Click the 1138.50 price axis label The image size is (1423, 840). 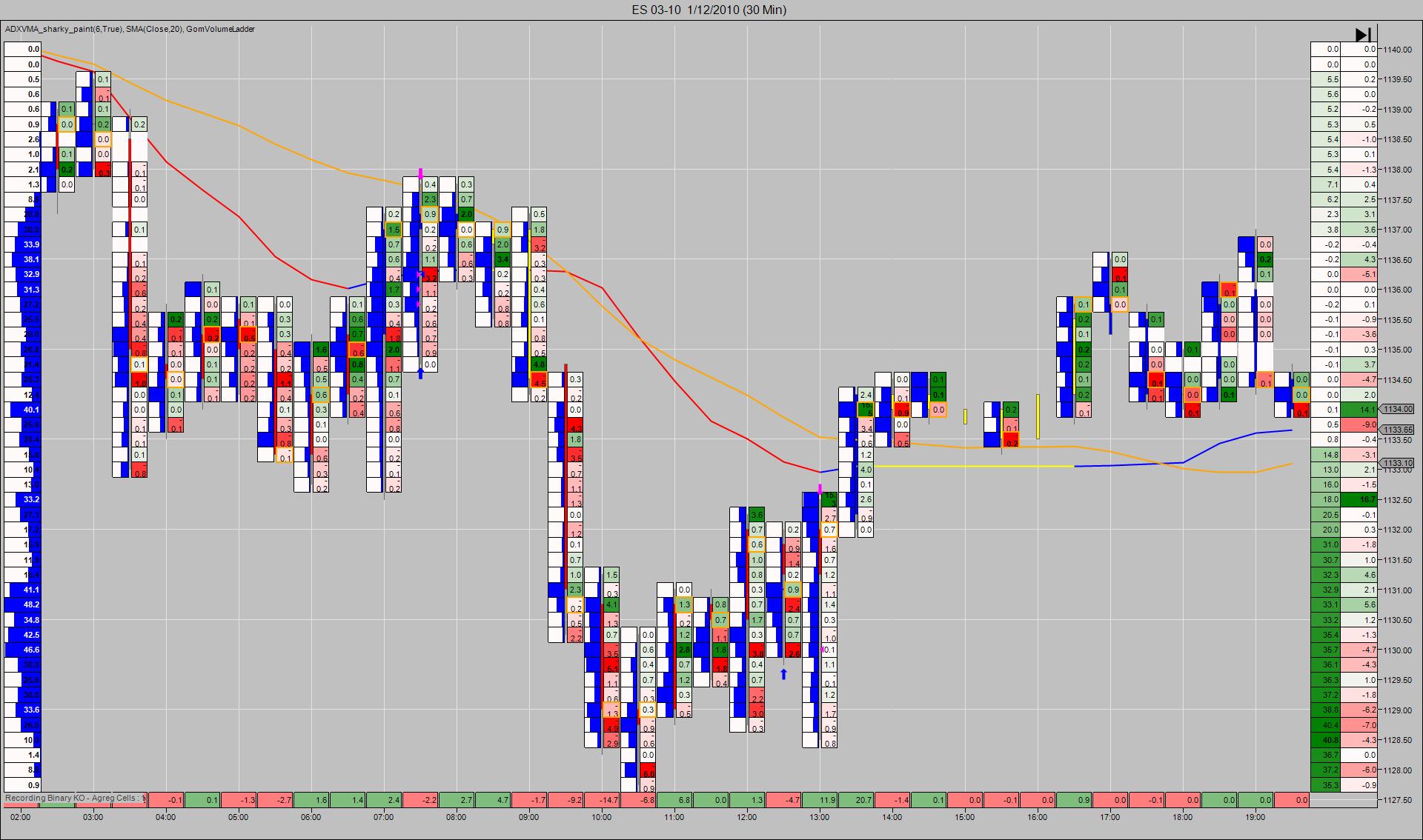pos(1397,139)
